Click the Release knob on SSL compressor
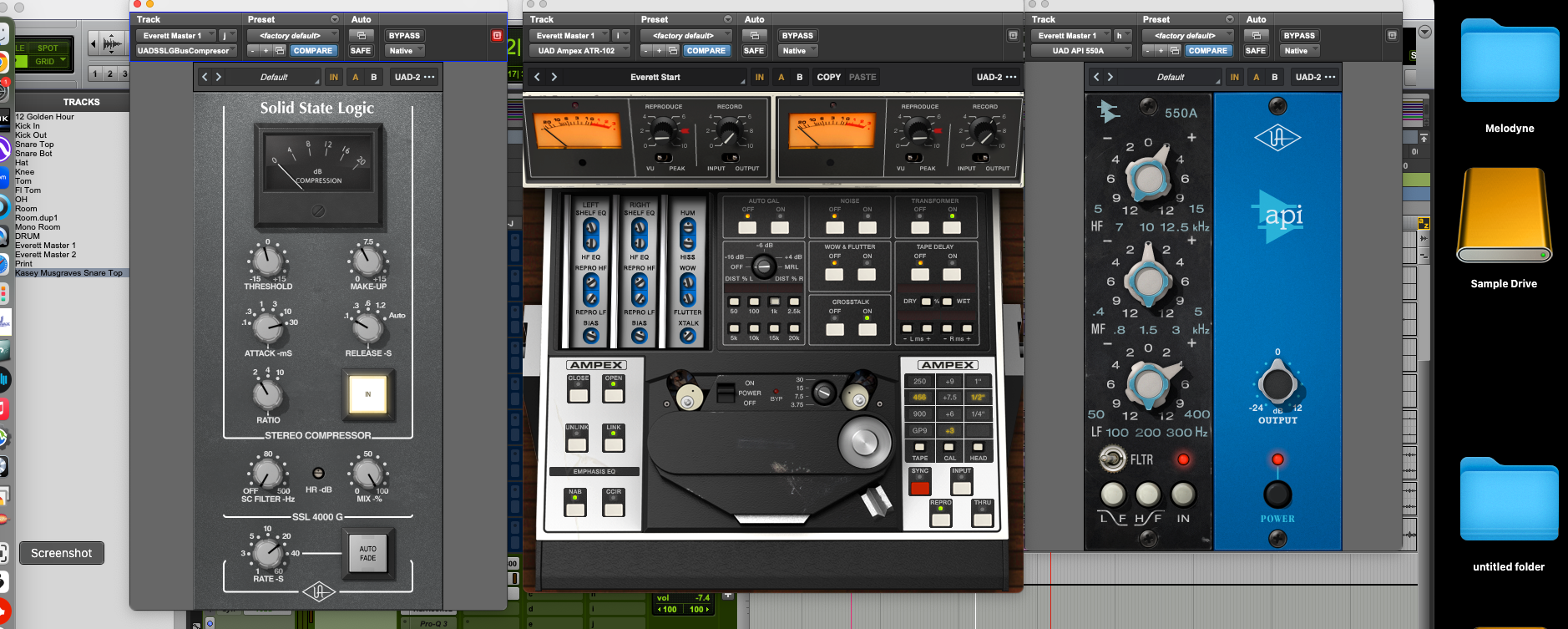1568x629 pixels. pyautogui.click(x=367, y=327)
